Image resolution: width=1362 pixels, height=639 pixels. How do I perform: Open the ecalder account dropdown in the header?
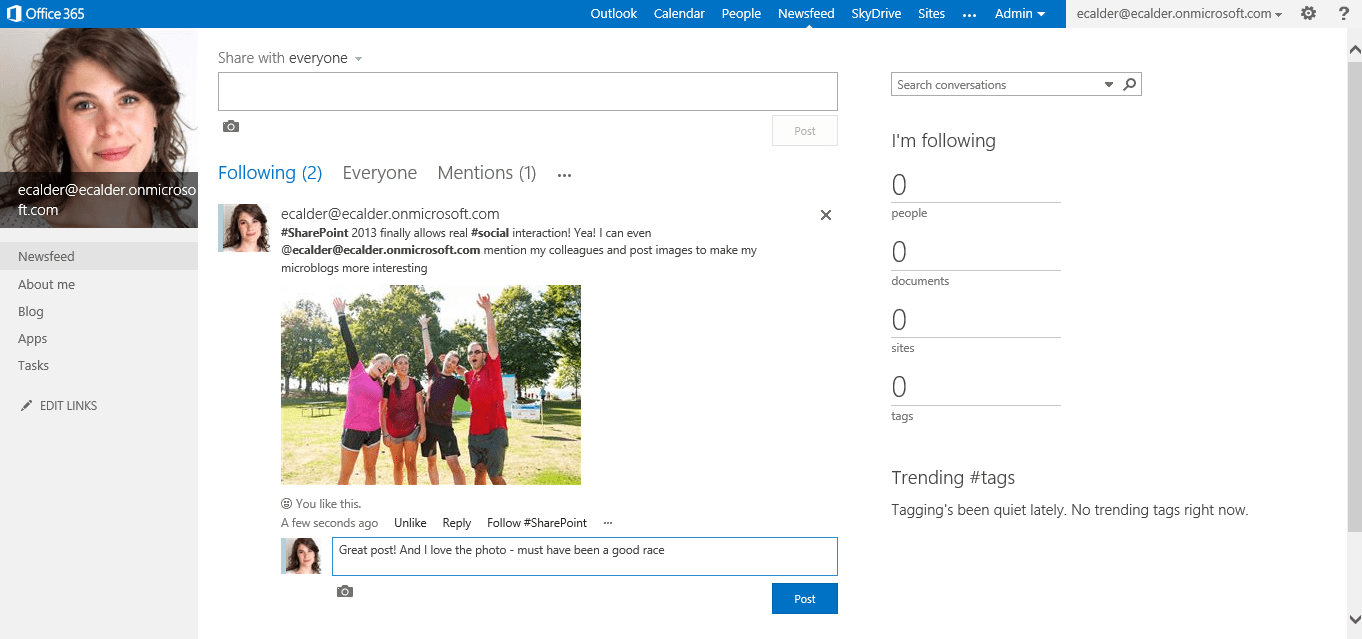1180,14
